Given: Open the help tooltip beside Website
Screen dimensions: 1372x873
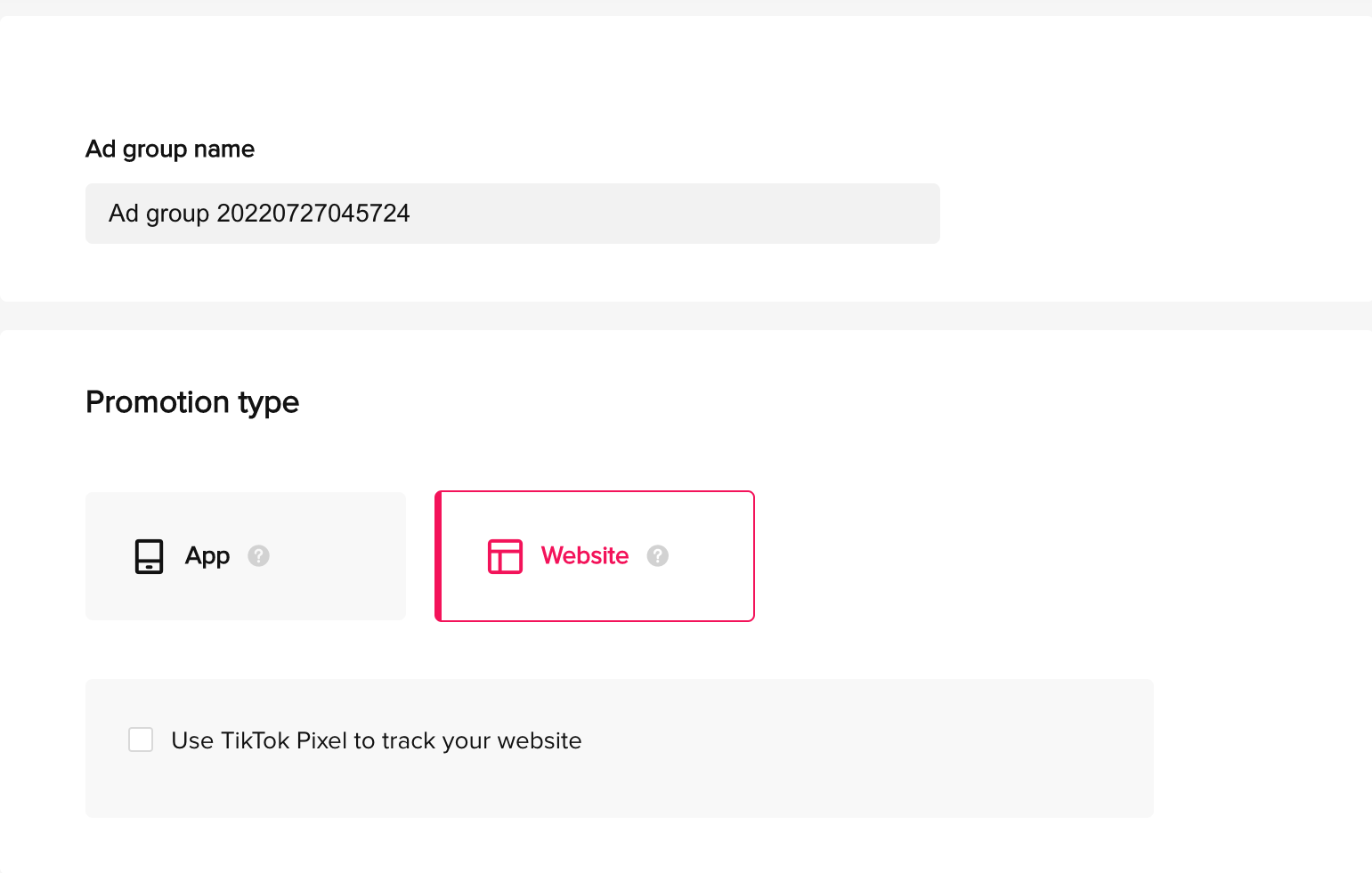Looking at the screenshot, I should coord(657,556).
